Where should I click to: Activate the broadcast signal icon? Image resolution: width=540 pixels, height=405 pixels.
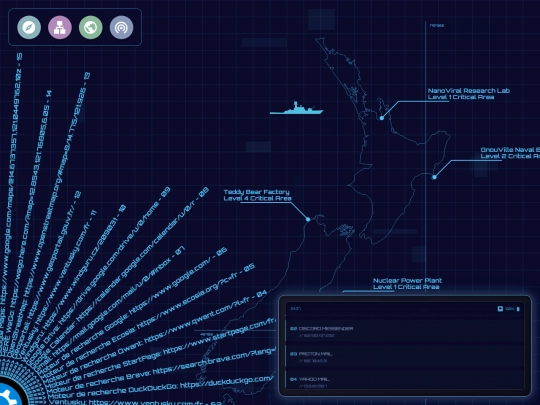click(x=121, y=27)
